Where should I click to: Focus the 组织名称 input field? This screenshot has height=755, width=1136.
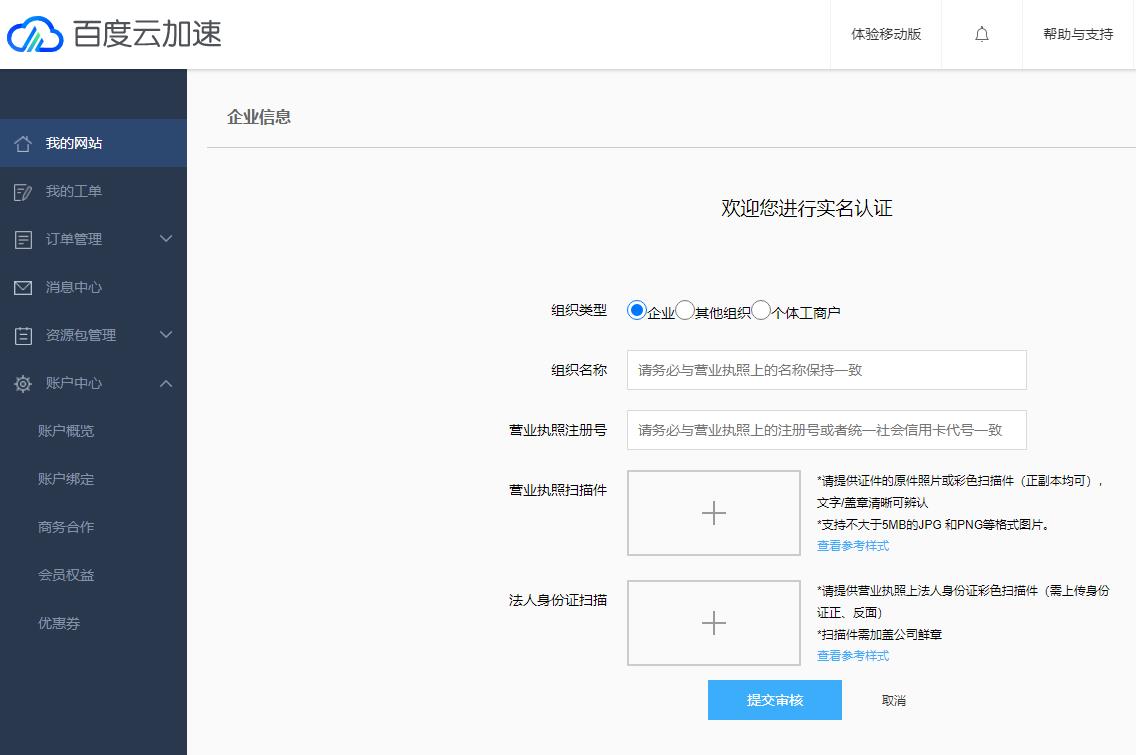(827, 370)
